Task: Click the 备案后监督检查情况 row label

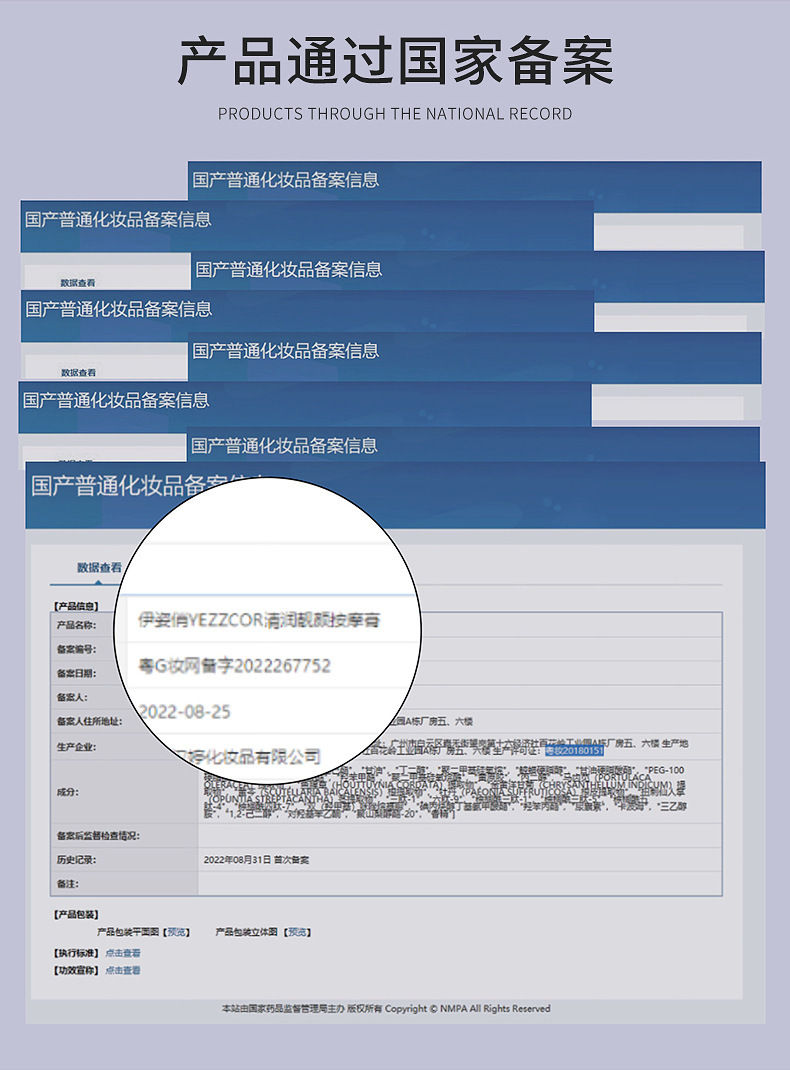Action: point(96,835)
